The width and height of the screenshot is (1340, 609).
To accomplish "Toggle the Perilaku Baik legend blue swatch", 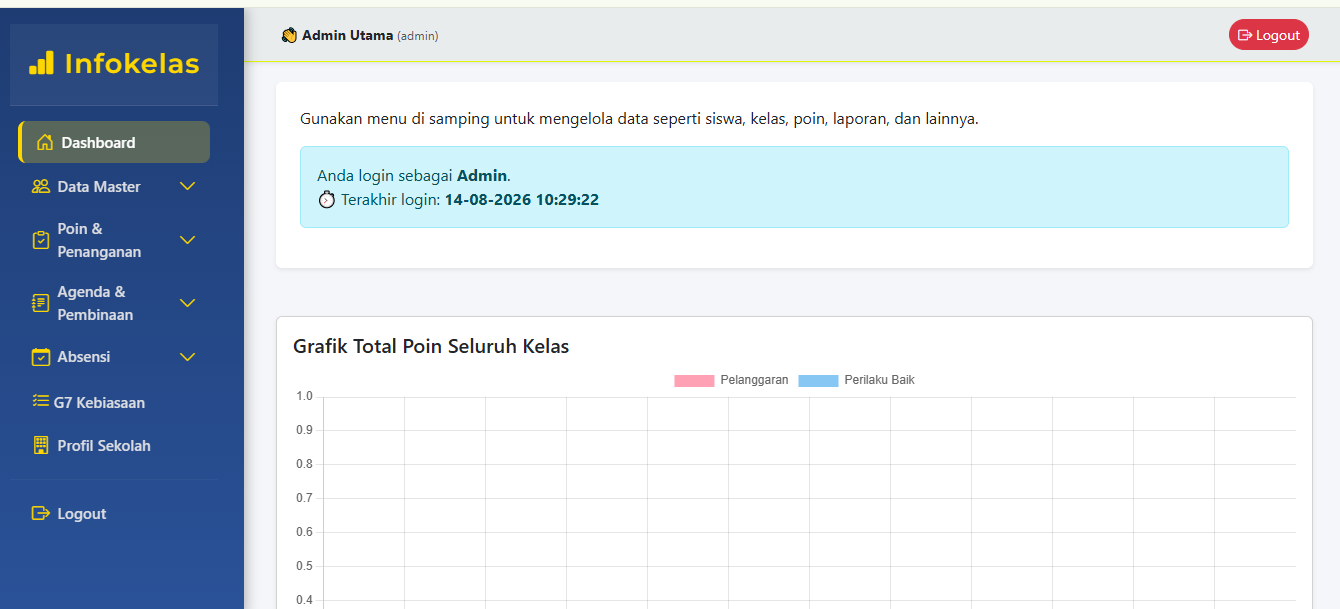I will point(818,380).
